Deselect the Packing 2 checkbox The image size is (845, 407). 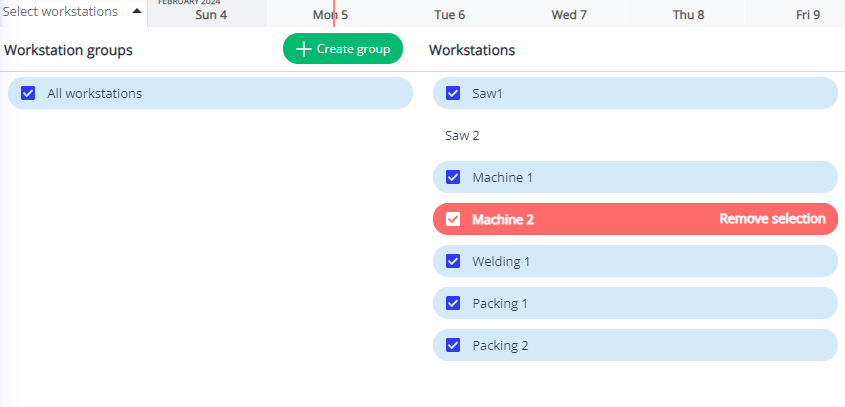tap(453, 345)
